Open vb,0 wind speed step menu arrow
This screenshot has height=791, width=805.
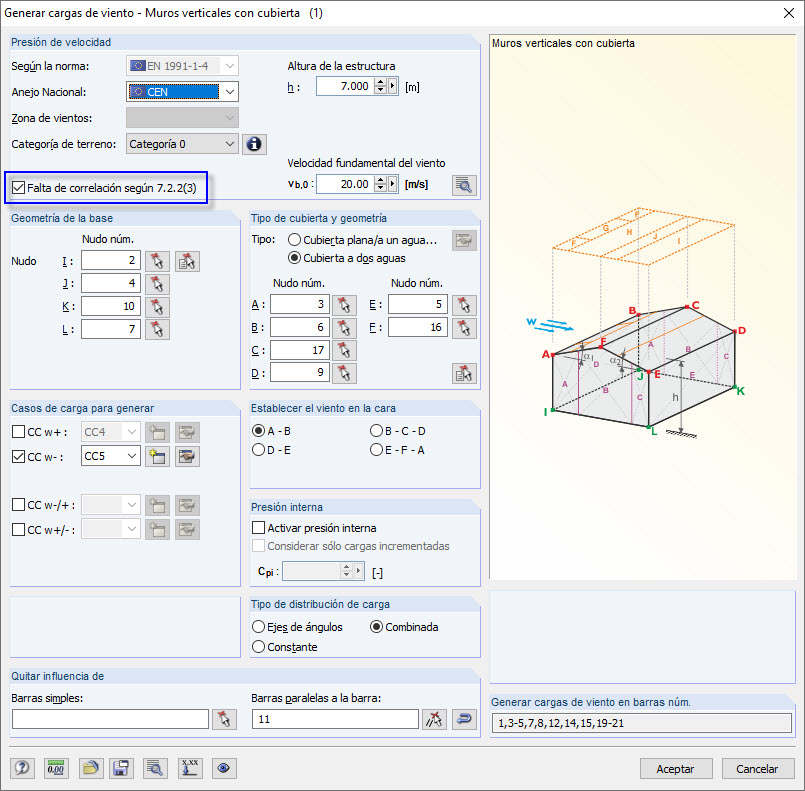coord(393,184)
